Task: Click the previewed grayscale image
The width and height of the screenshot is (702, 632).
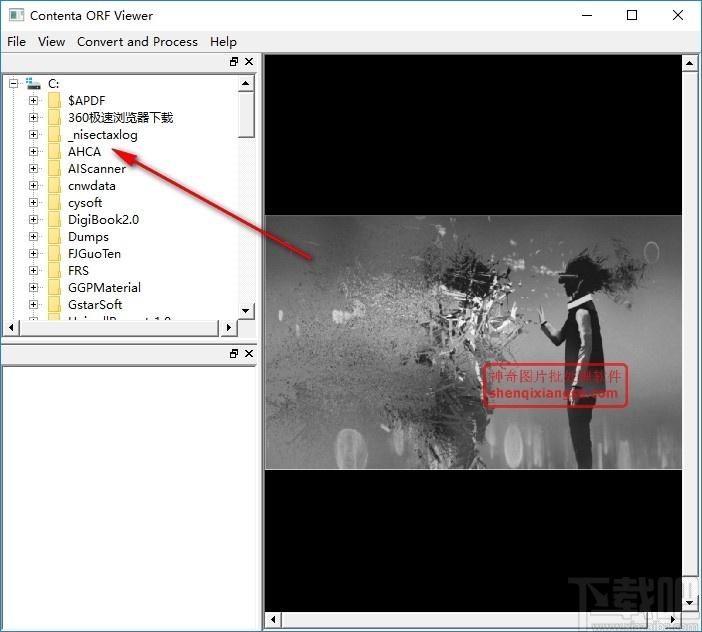Action: (473, 342)
